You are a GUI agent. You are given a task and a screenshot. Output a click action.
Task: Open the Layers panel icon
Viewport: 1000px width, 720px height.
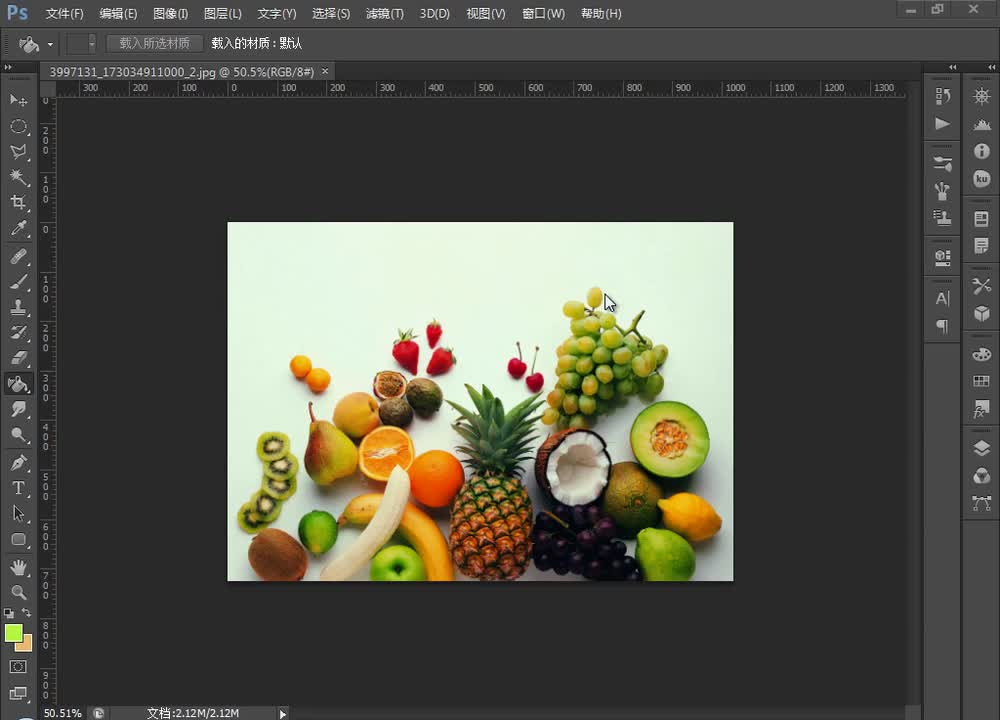click(981, 448)
